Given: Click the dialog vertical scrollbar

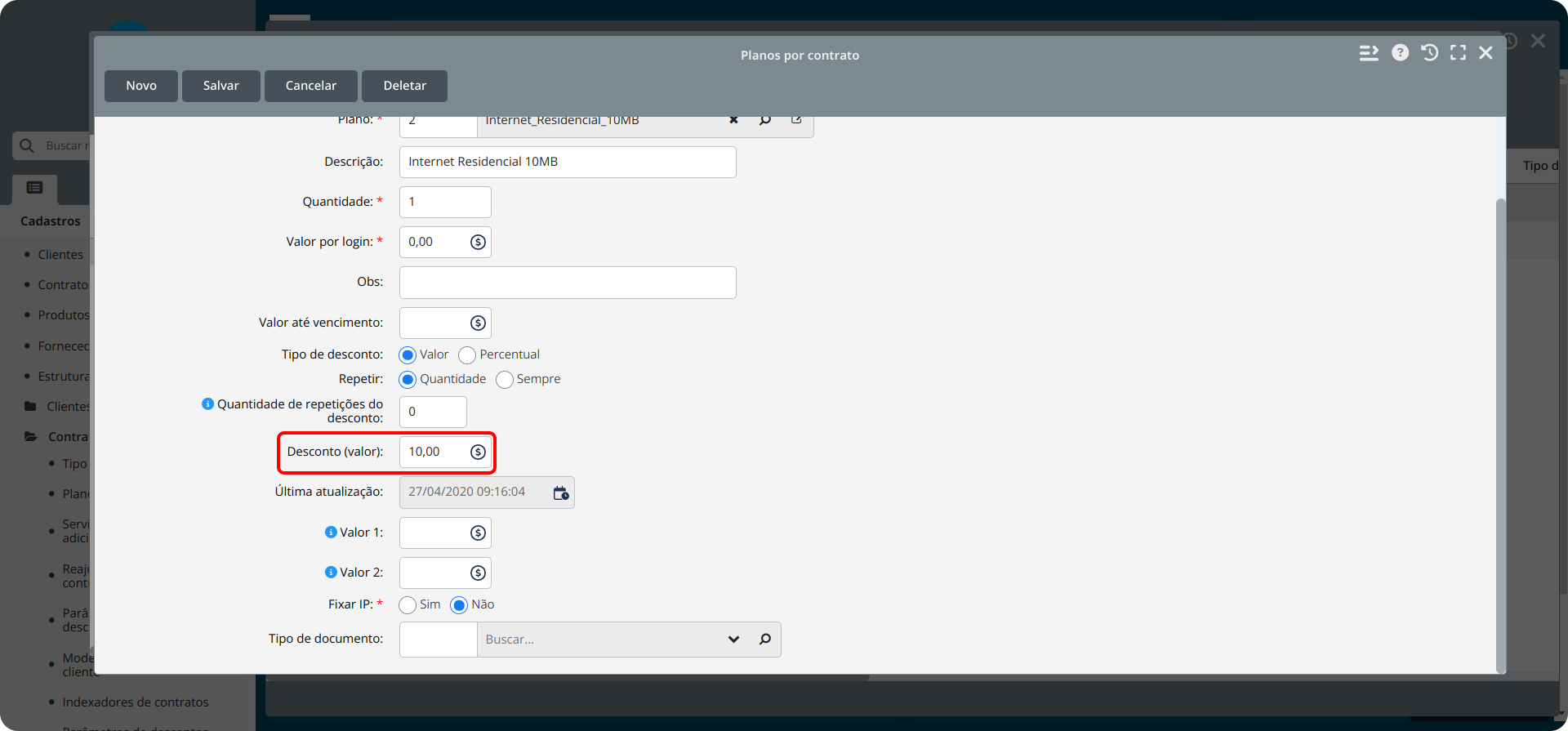Looking at the screenshot, I should 1500,435.
